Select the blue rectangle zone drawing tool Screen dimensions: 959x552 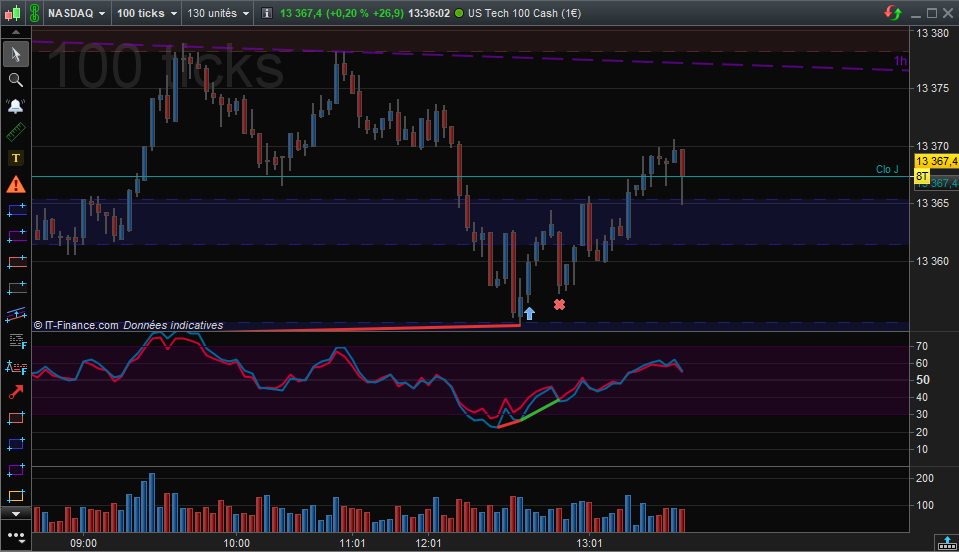pyautogui.click(x=17, y=210)
